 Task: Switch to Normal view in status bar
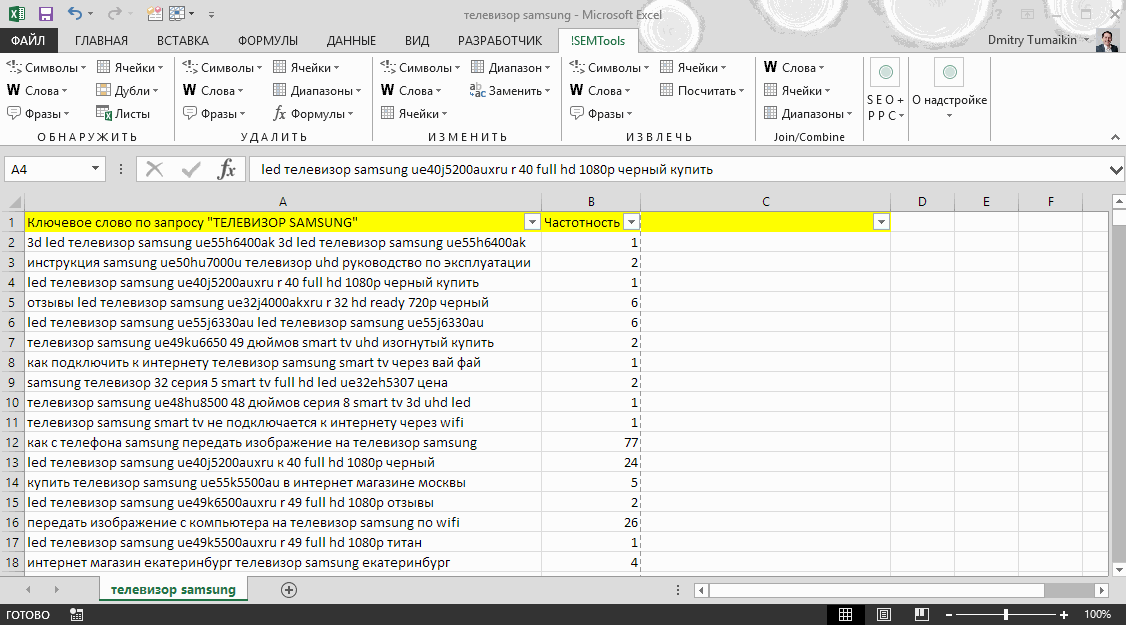(845, 614)
